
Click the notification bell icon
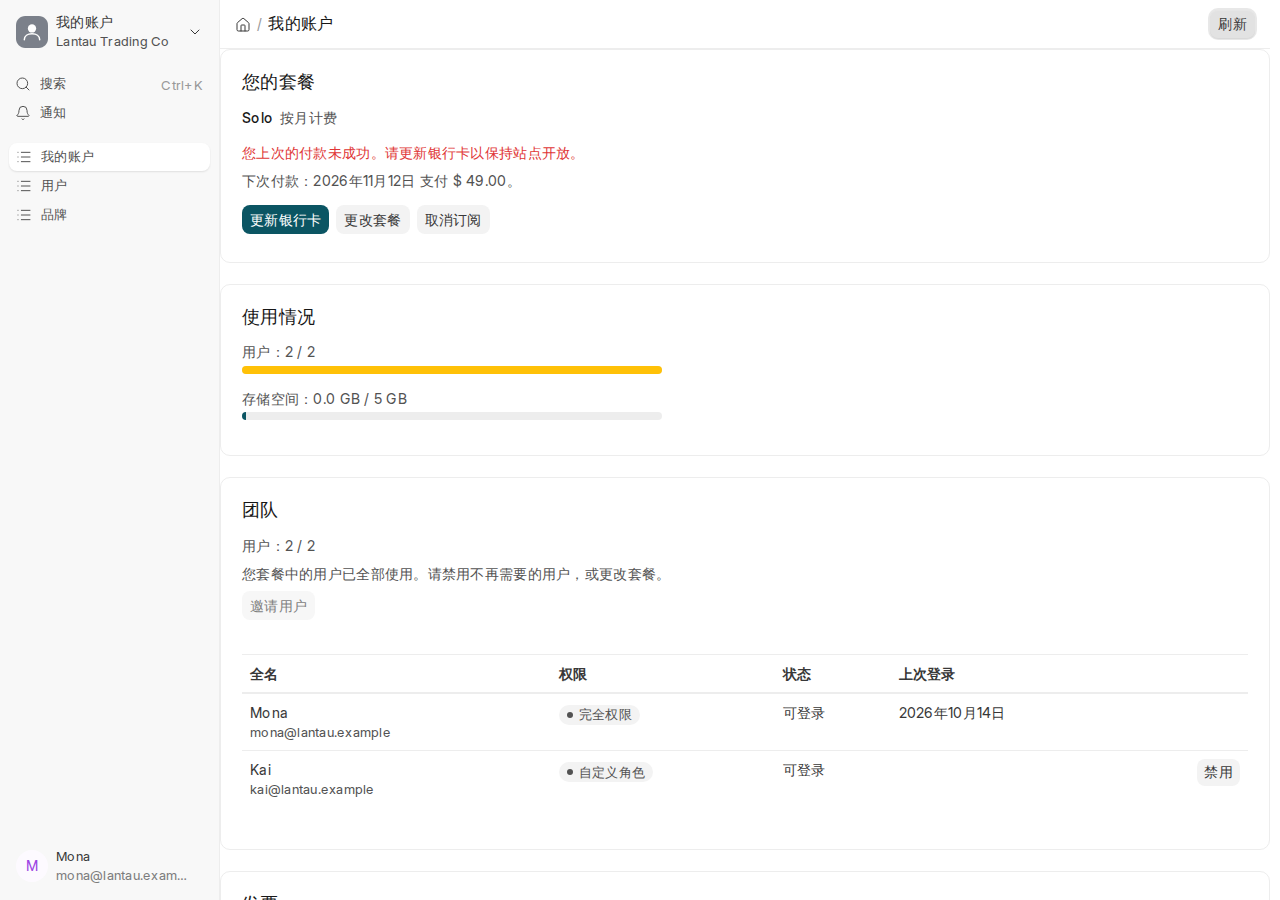(x=23, y=113)
